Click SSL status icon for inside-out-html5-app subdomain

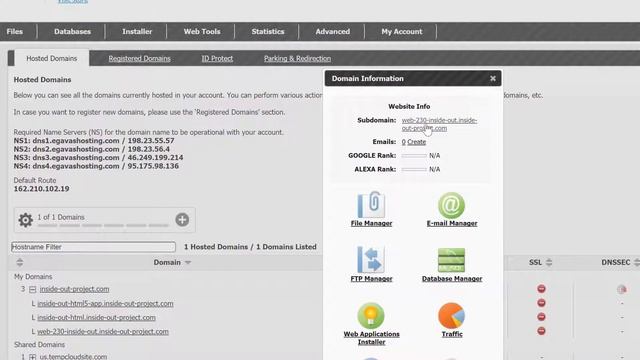tap(541, 303)
